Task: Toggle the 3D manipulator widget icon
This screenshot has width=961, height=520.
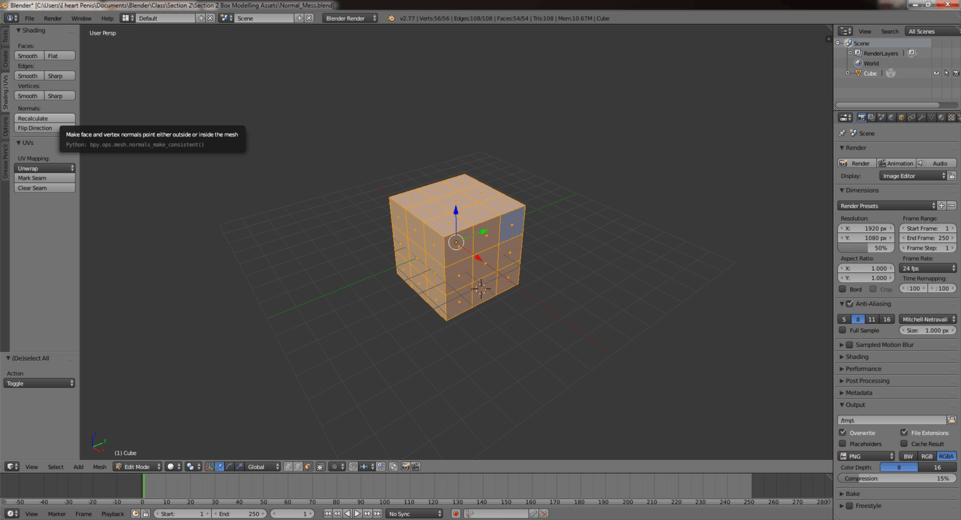Action: [209, 467]
